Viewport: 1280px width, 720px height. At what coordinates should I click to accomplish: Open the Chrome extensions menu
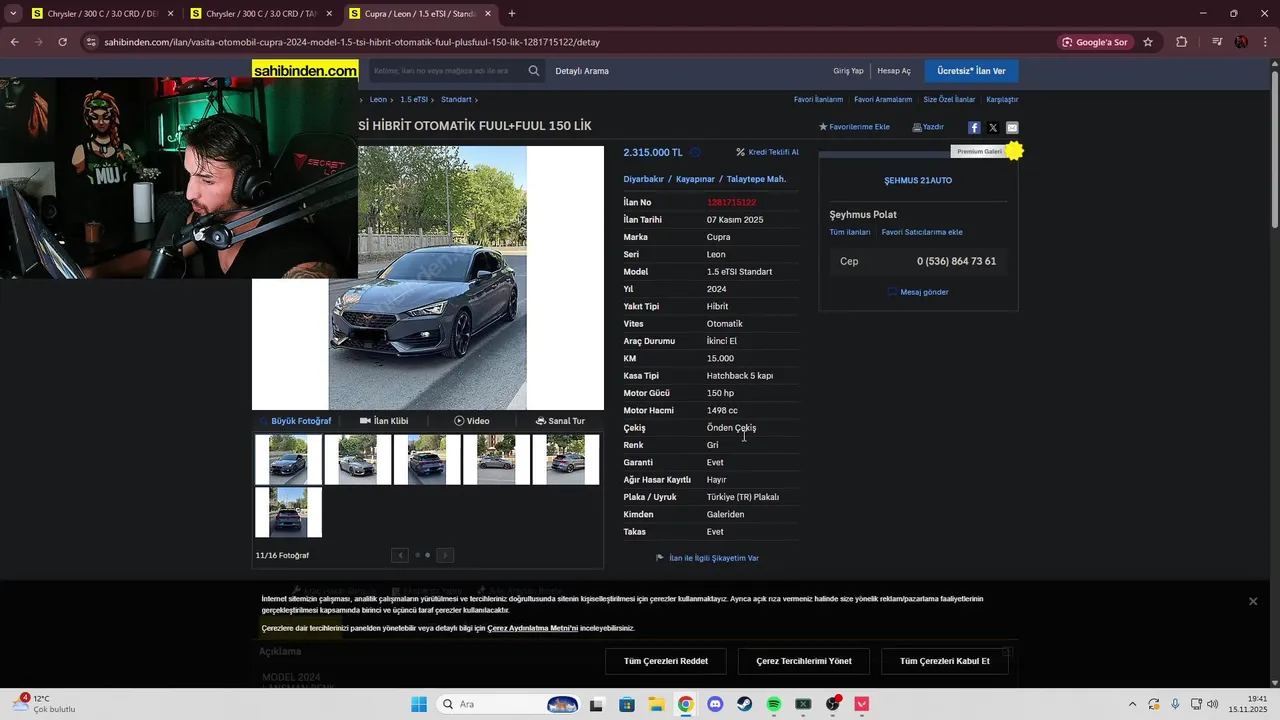point(1182,42)
